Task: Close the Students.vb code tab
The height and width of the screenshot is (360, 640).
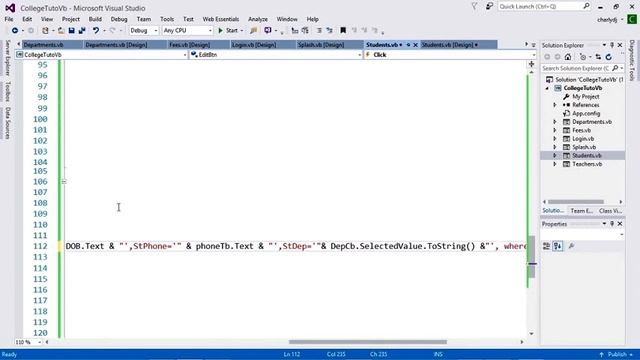Action: (x=416, y=45)
